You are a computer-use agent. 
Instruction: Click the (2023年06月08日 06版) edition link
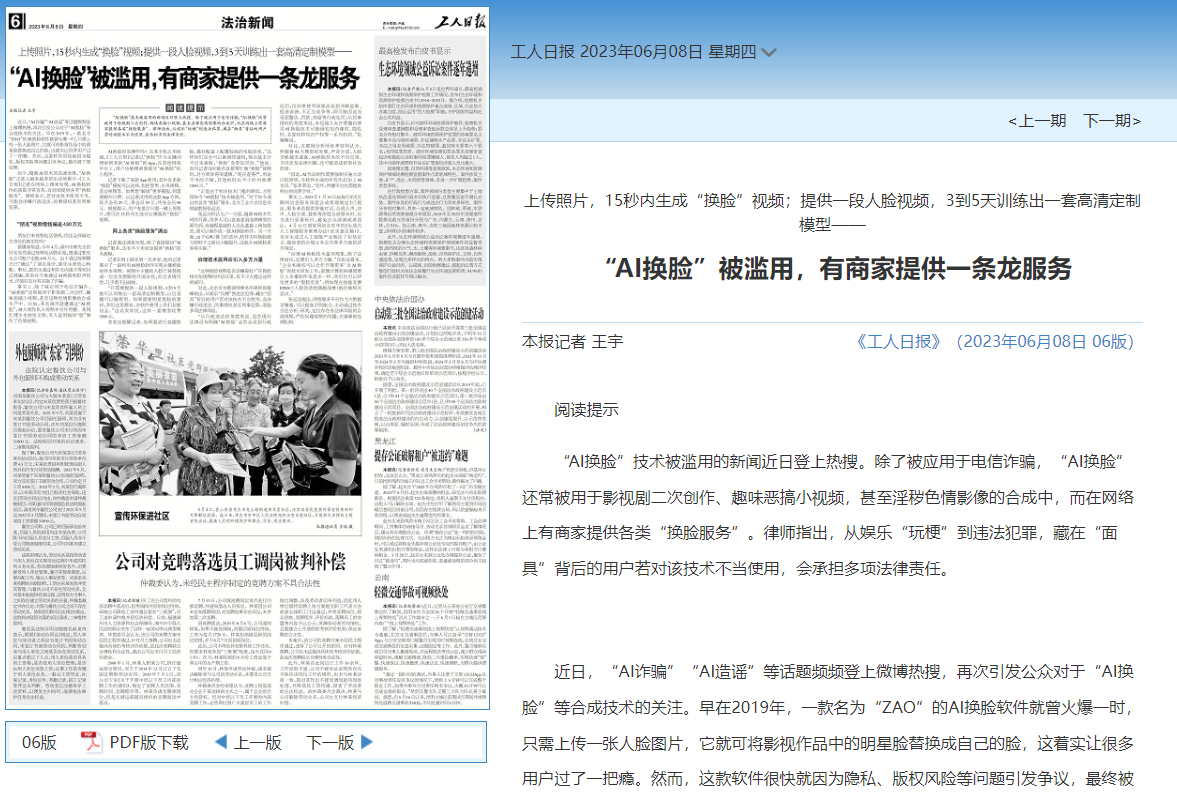1042,341
